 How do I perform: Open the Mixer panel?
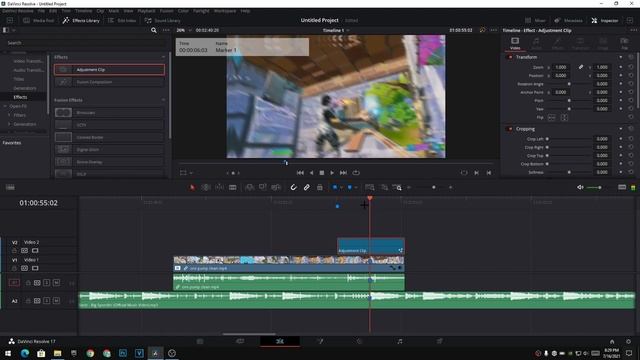point(535,20)
